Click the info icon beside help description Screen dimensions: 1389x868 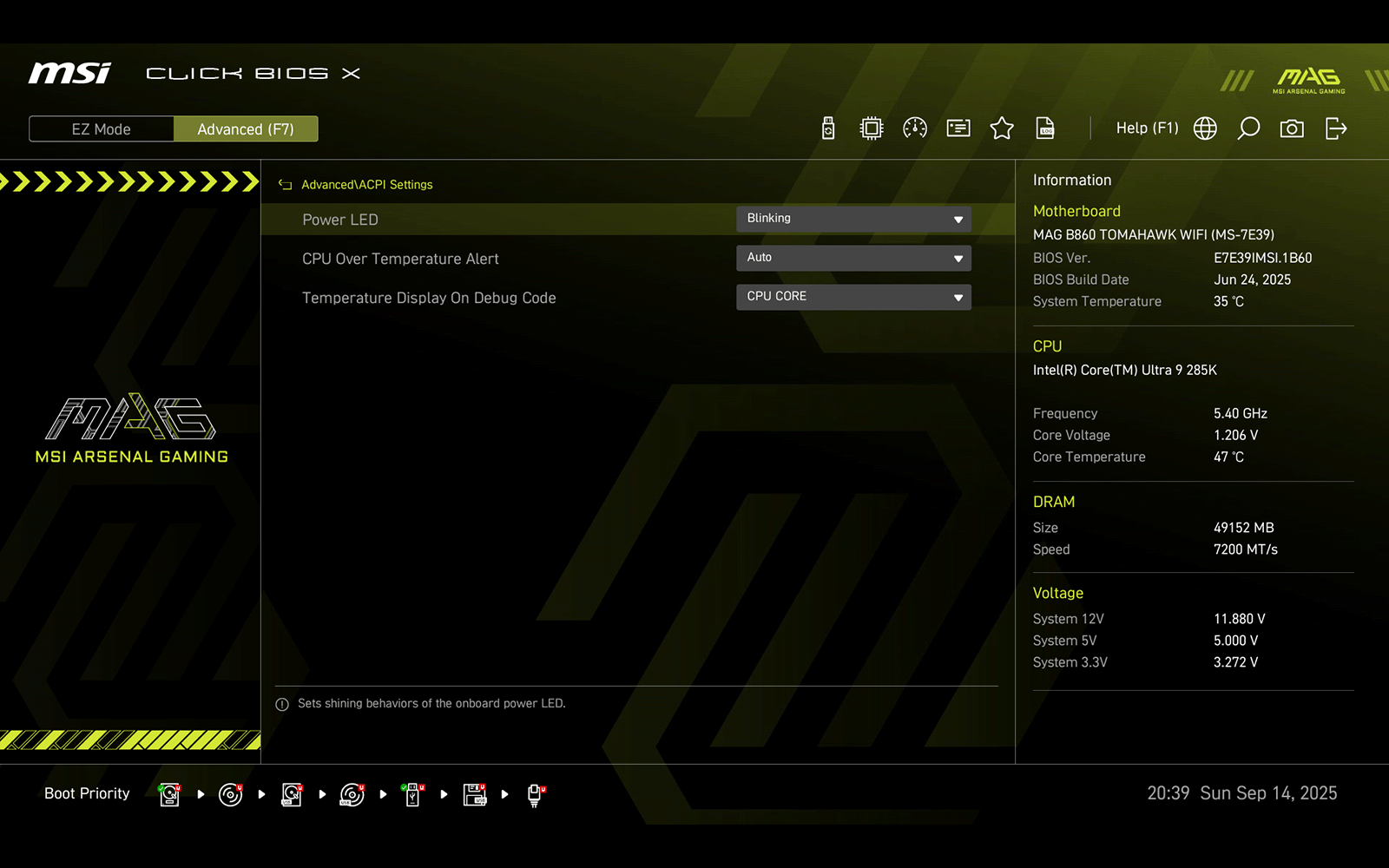[282, 705]
